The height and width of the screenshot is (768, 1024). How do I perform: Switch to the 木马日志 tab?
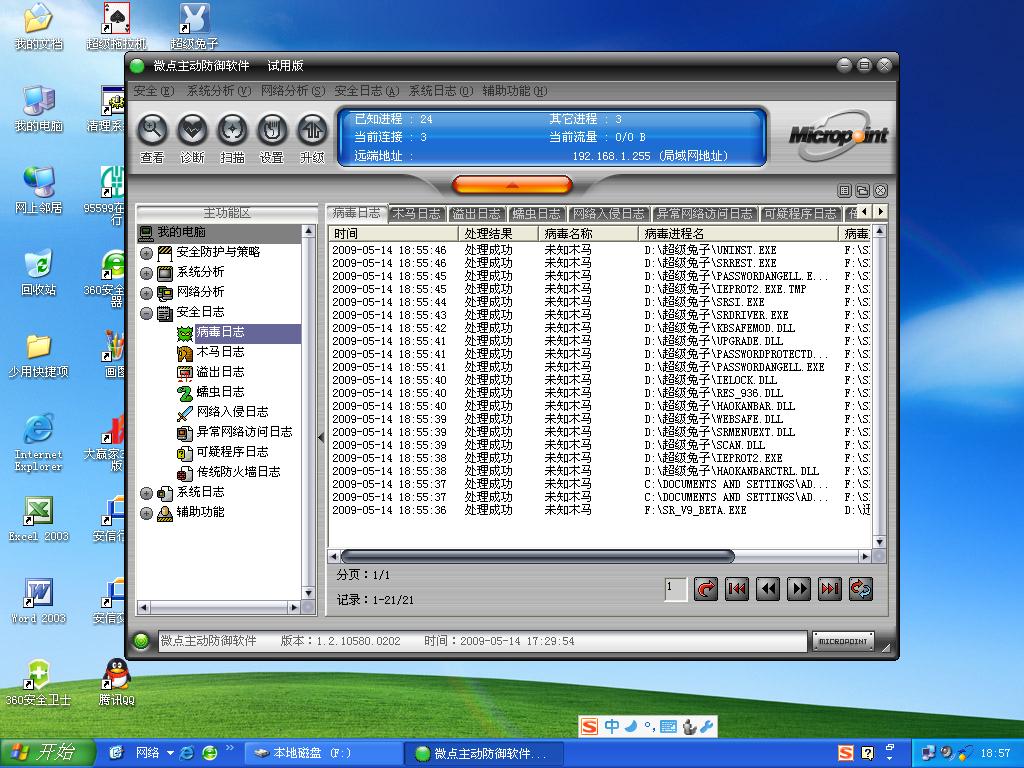click(417, 214)
